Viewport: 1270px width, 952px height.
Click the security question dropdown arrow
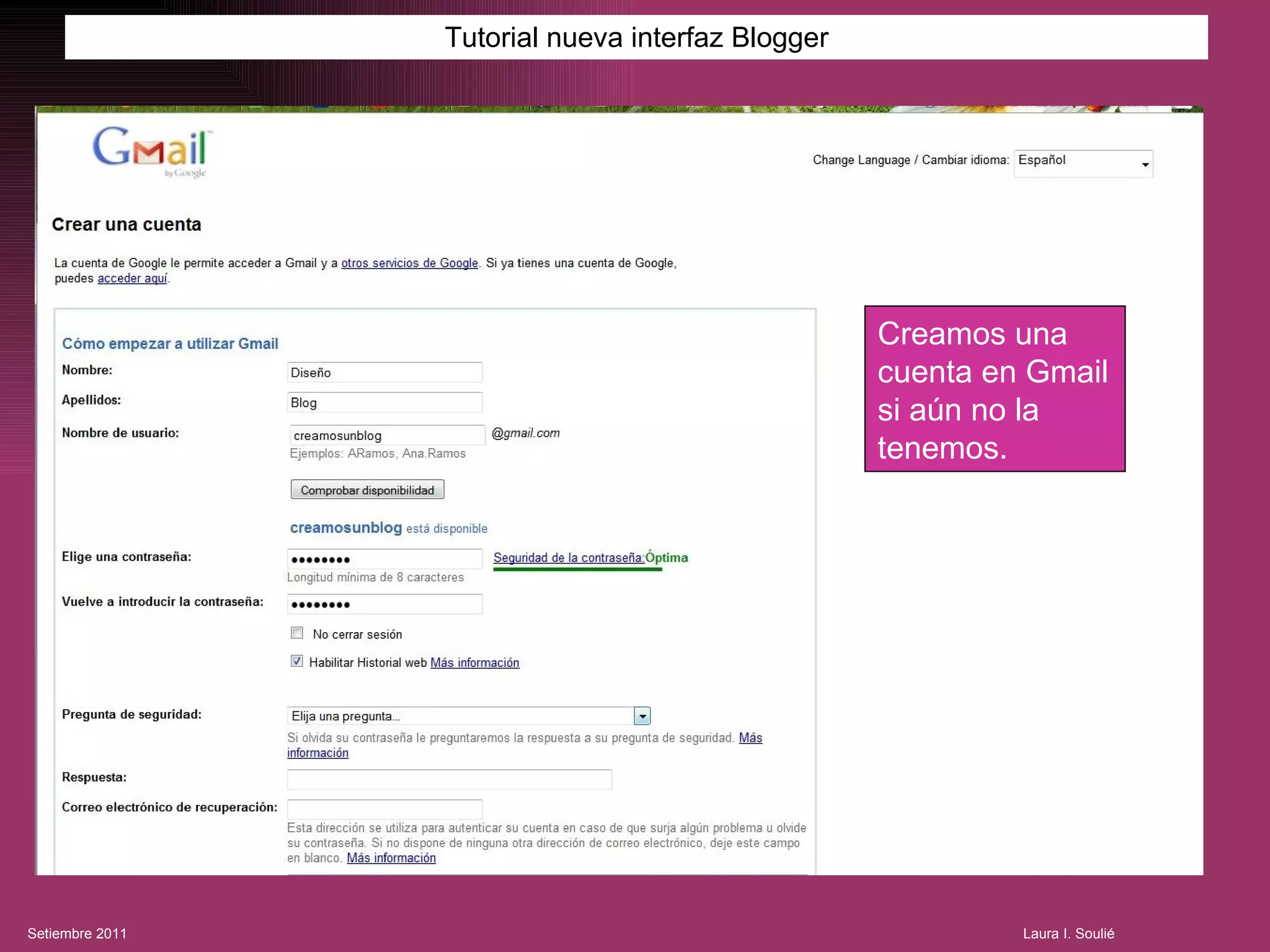[642, 716]
